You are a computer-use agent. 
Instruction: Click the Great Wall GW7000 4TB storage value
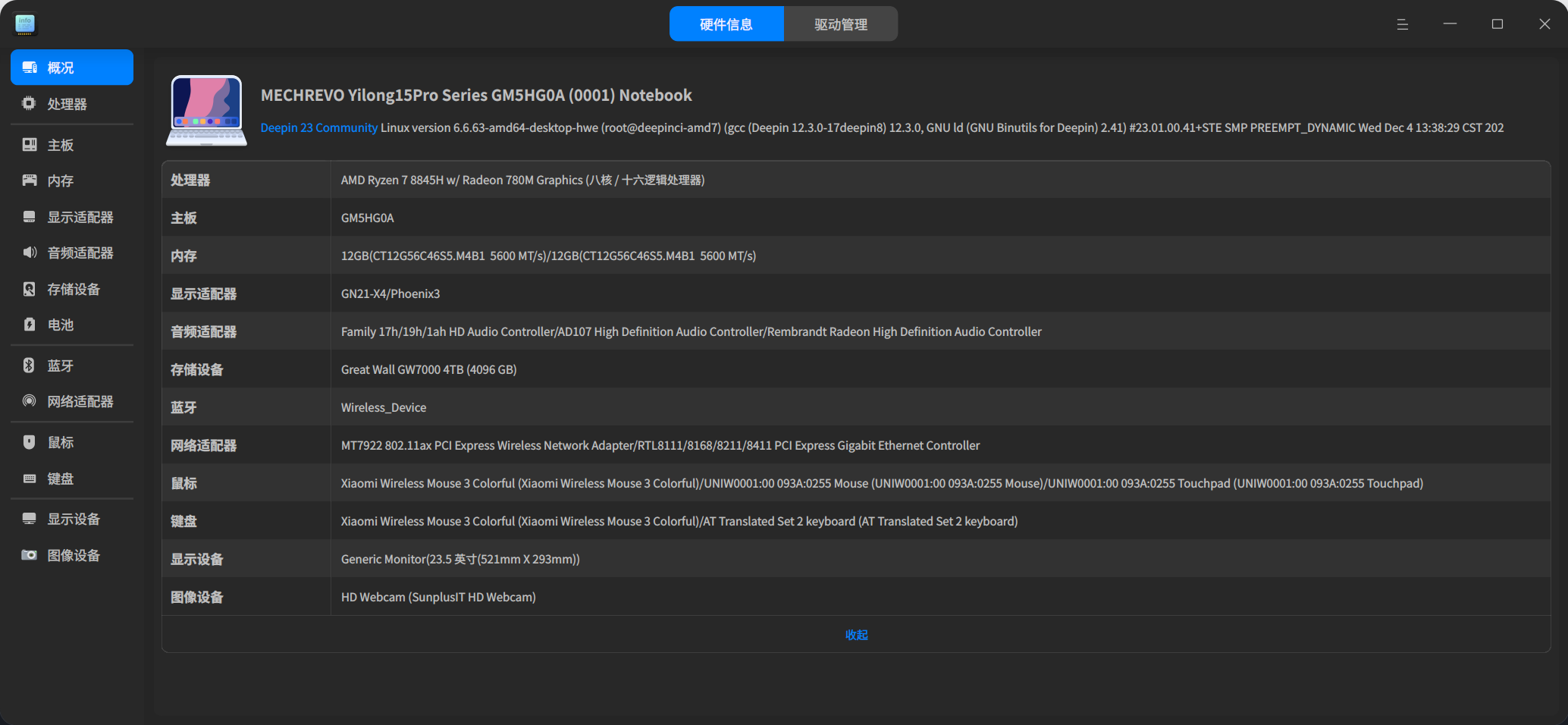click(429, 369)
